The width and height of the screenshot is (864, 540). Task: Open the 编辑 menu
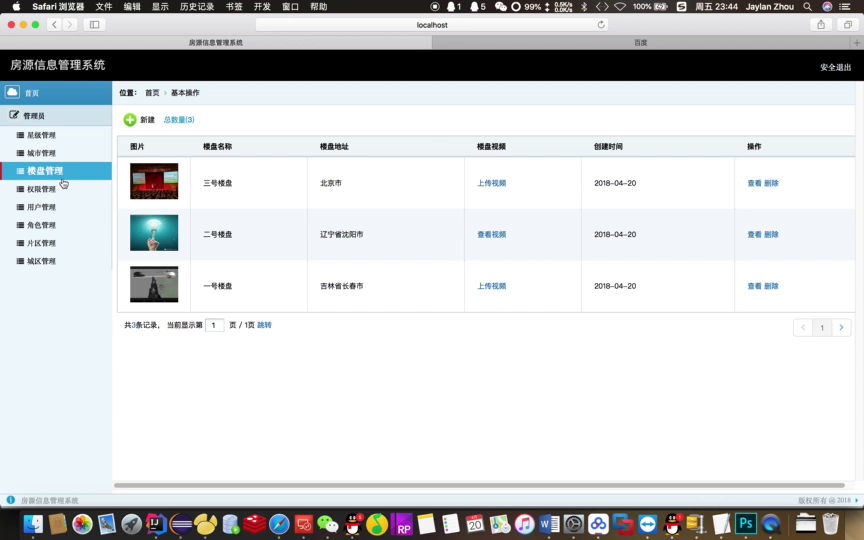pos(132,7)
